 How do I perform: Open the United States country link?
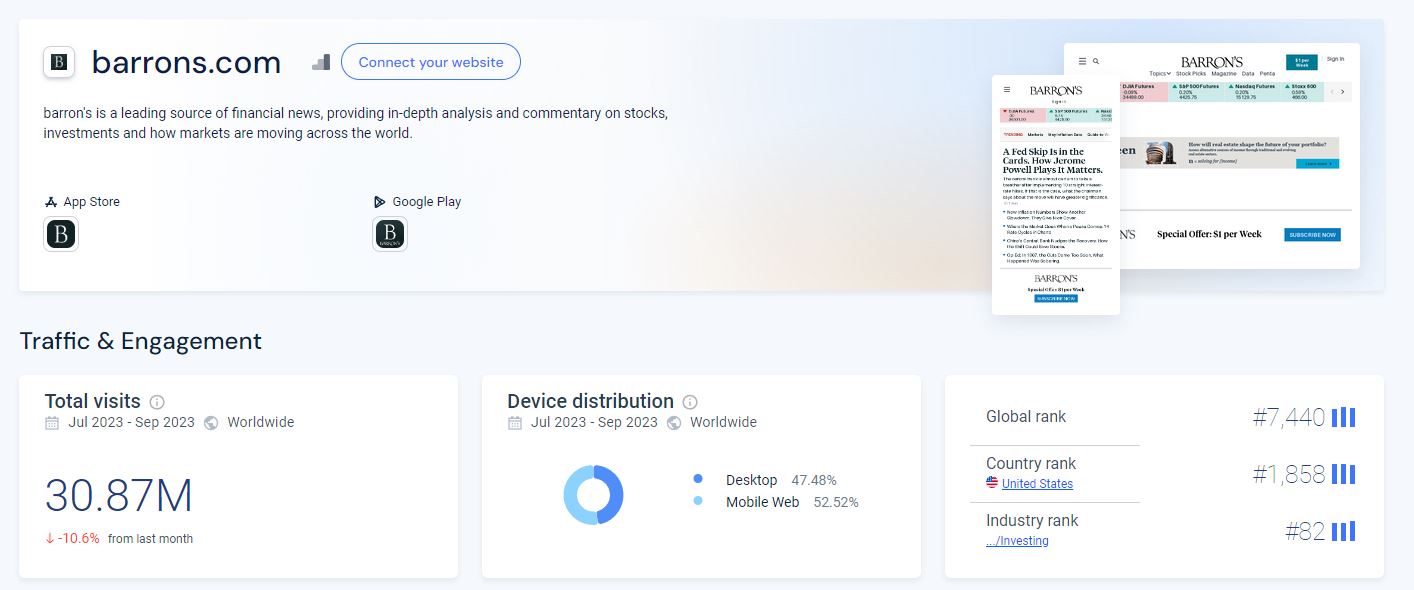pyautogui.click(x=1037, y=484)
